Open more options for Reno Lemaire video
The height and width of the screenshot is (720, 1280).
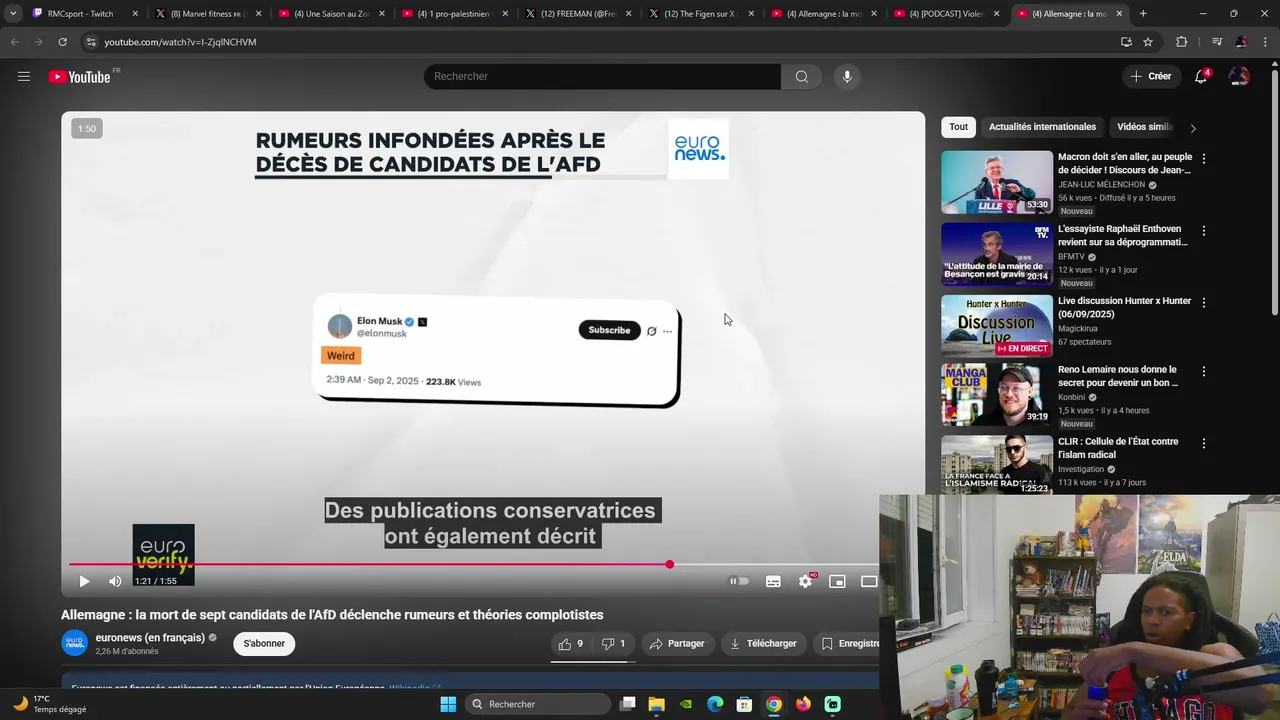pyautogui.click(x=1204, y=371)
